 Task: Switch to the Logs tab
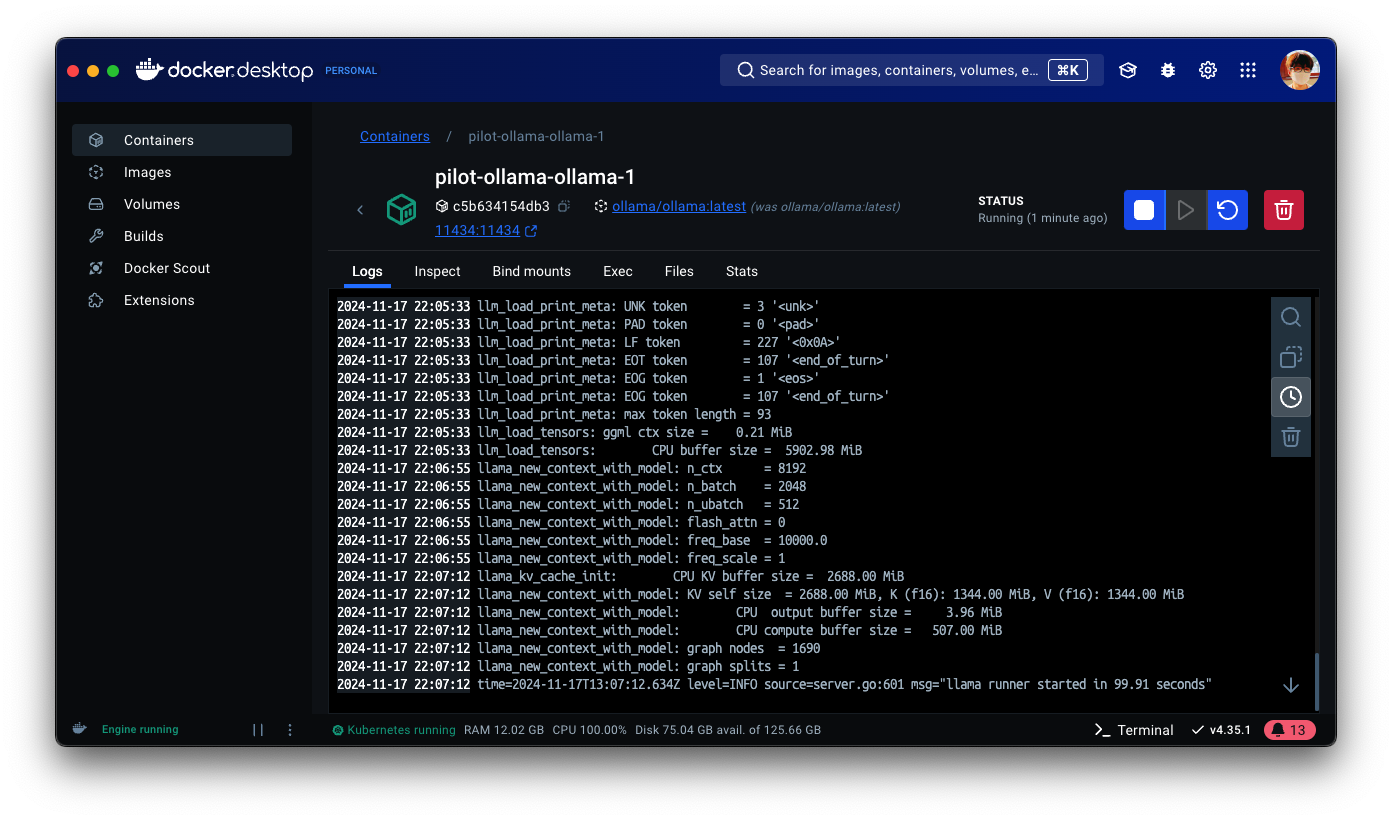[367, 271]
